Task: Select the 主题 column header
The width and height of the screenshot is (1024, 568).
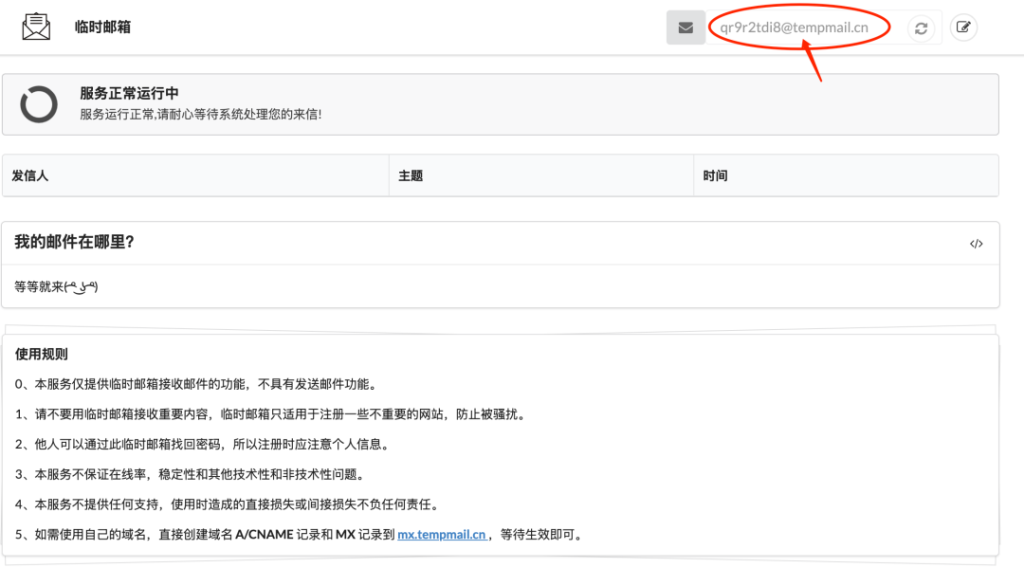Action: [x=410, y=176]
